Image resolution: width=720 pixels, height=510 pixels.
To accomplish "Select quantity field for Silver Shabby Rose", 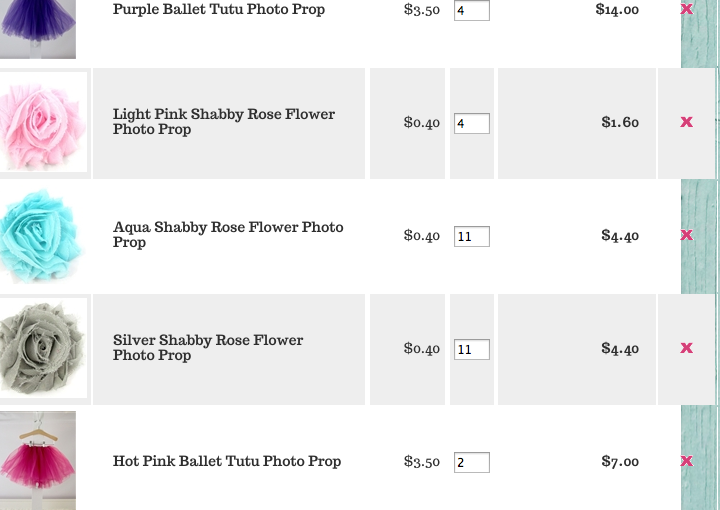I will [x=471, y=350].
